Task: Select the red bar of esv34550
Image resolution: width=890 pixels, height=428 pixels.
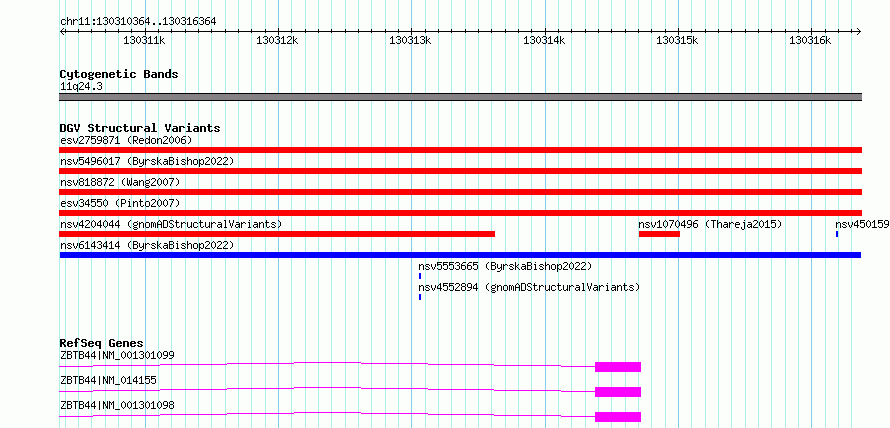Action: click(461, 213)
